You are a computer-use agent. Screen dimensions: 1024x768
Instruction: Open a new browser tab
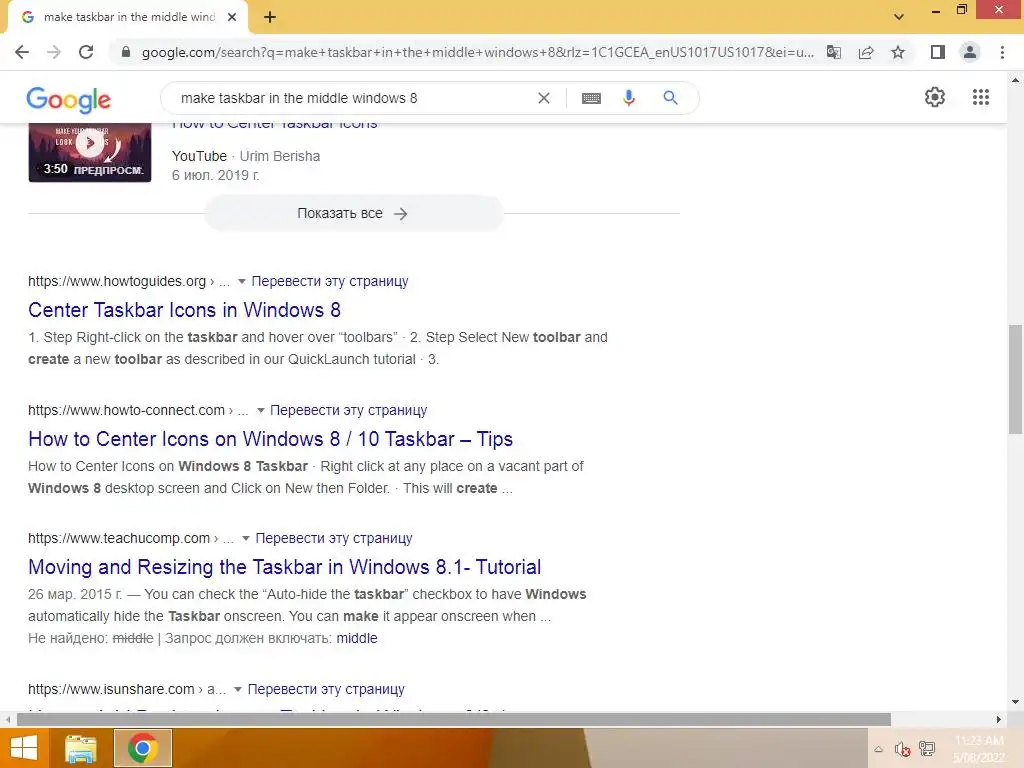tap(270, 18)
